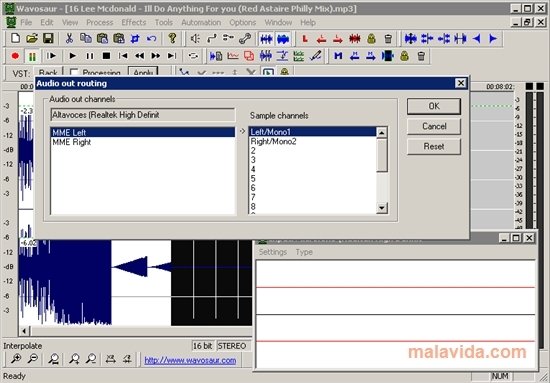Toggle the VST Processing checkbox

click(74, 73)
